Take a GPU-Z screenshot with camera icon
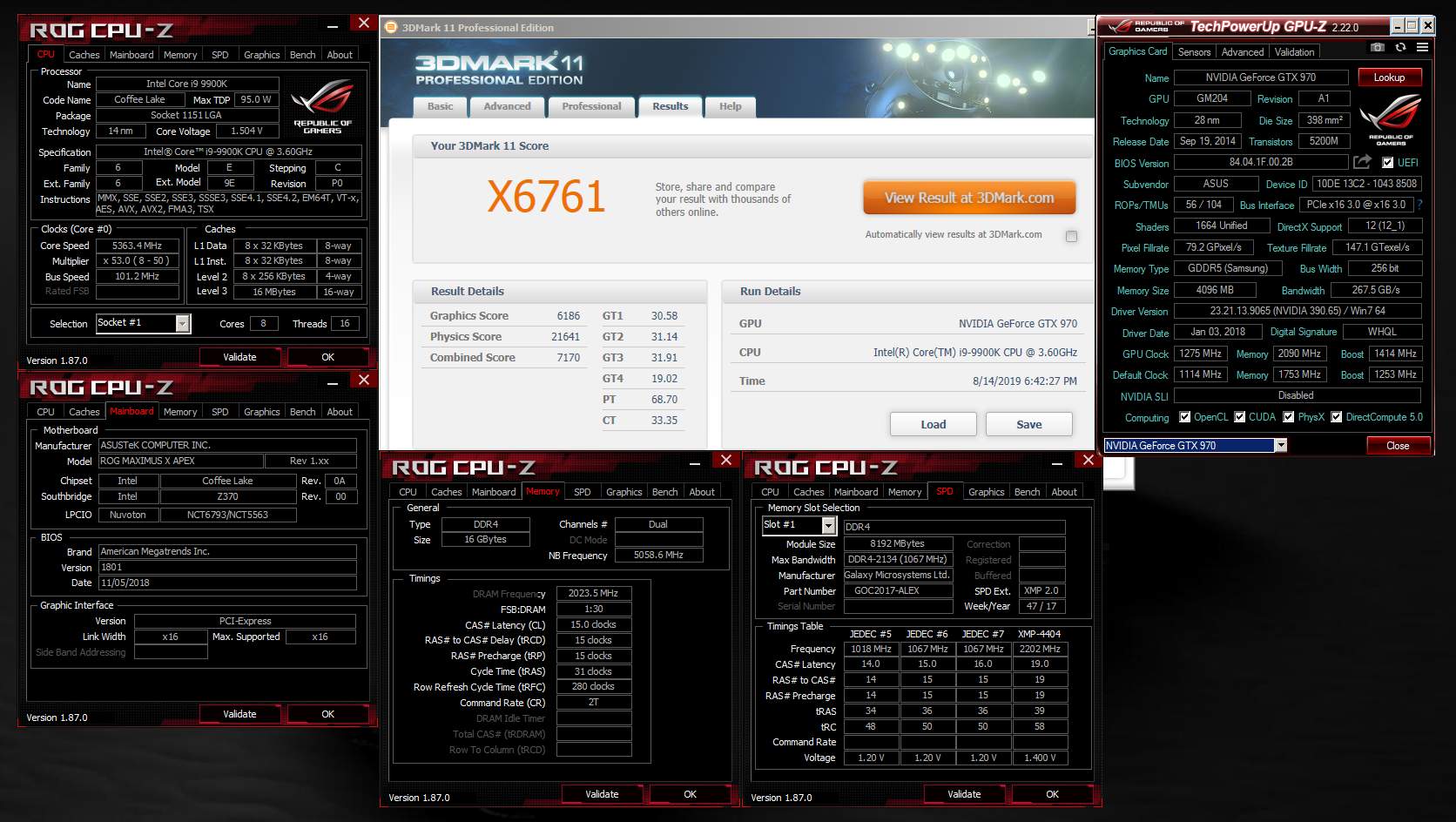The height and width of the screenshot is (822, 1456). coord(1377,48)
